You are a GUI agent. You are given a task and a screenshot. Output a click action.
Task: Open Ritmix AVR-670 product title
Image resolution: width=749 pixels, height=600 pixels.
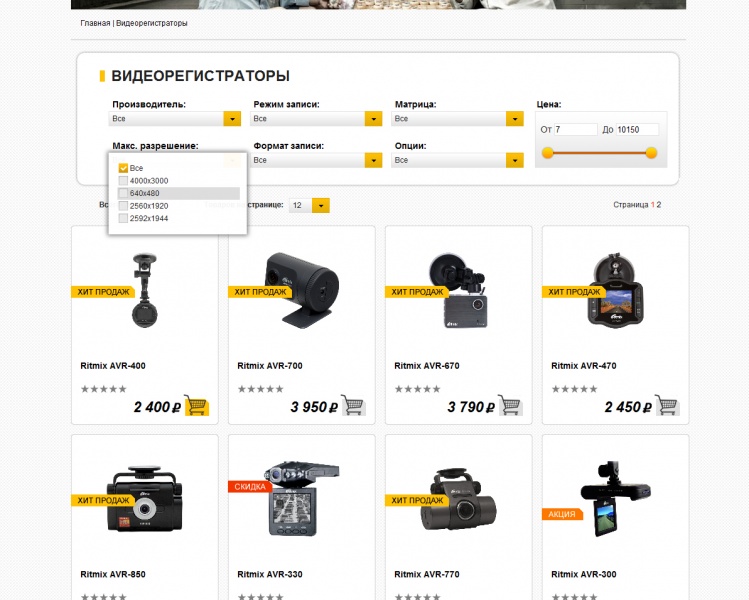pyautogui.click(x=427, y=366)
